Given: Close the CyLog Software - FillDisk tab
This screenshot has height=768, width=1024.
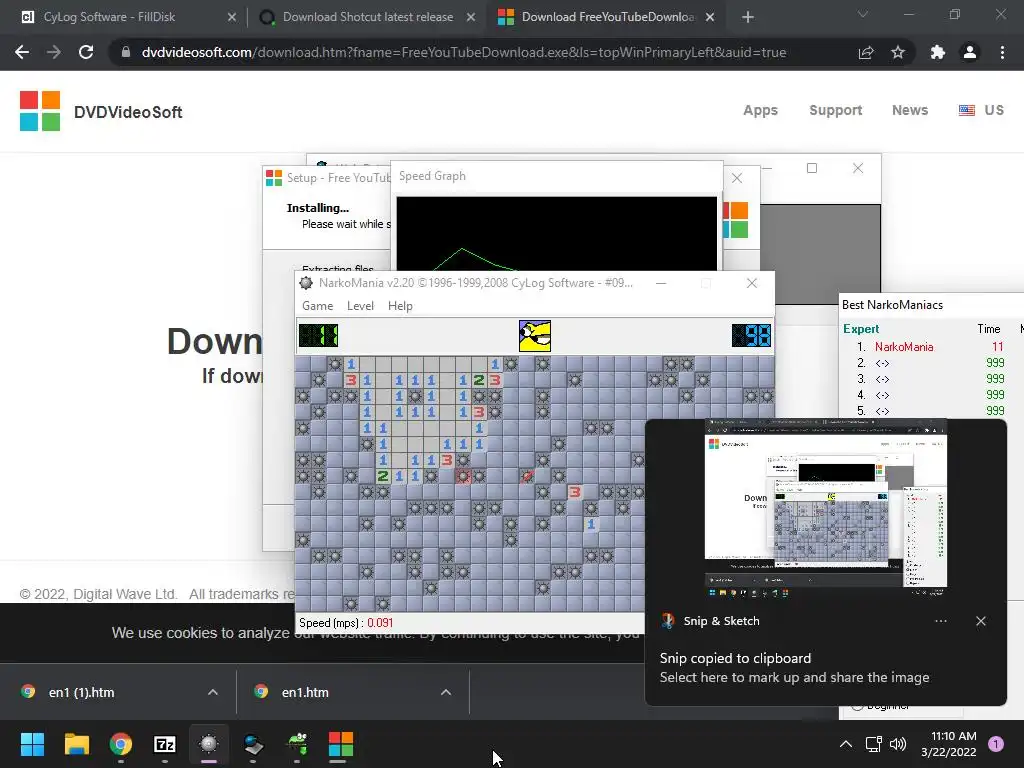Looking at the screenshot, I should [232, 17].
